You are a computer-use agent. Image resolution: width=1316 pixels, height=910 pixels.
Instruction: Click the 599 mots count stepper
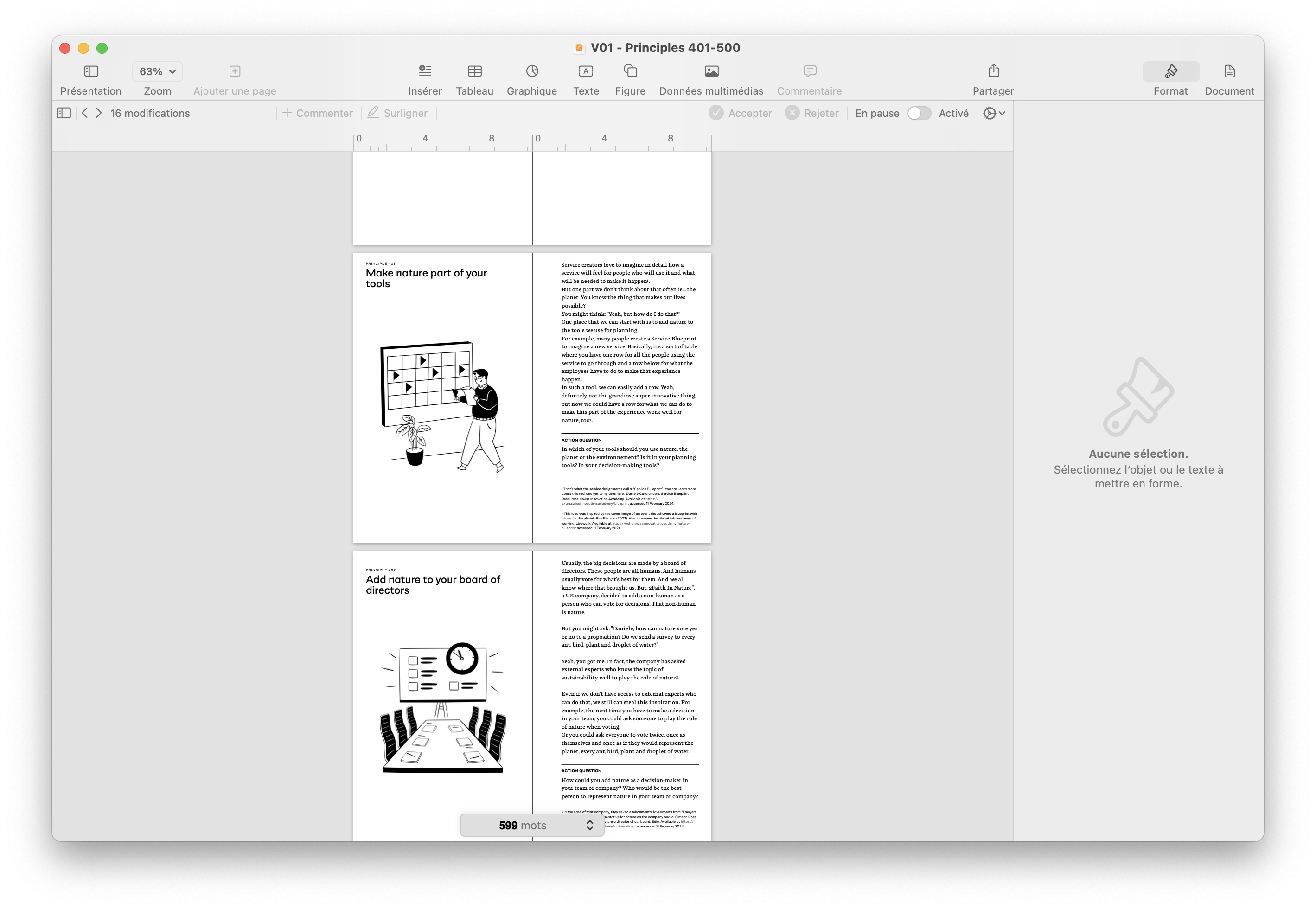589,825
